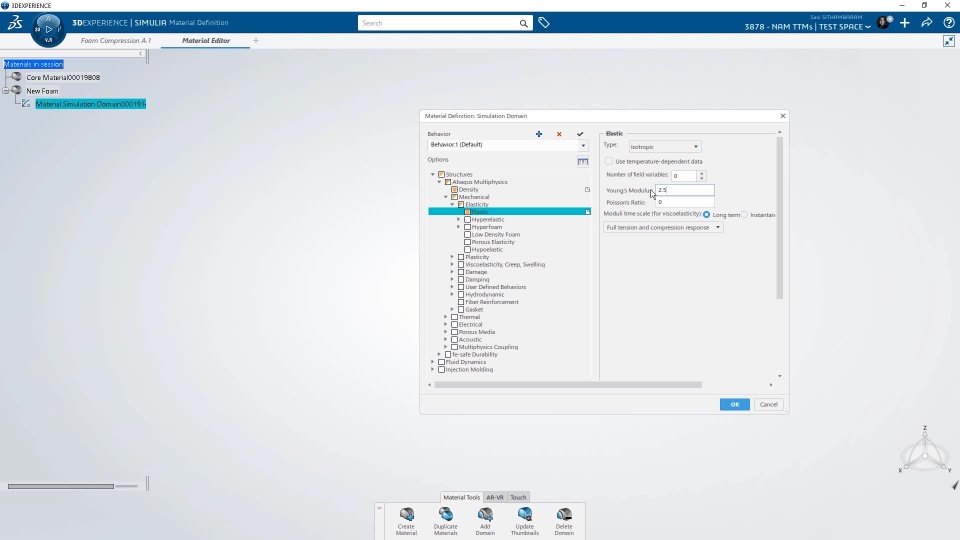The height and width of the screenshot is (540, 960).
Task: Click the tree panel horizontal scrollbar
Action: [61, 487]
